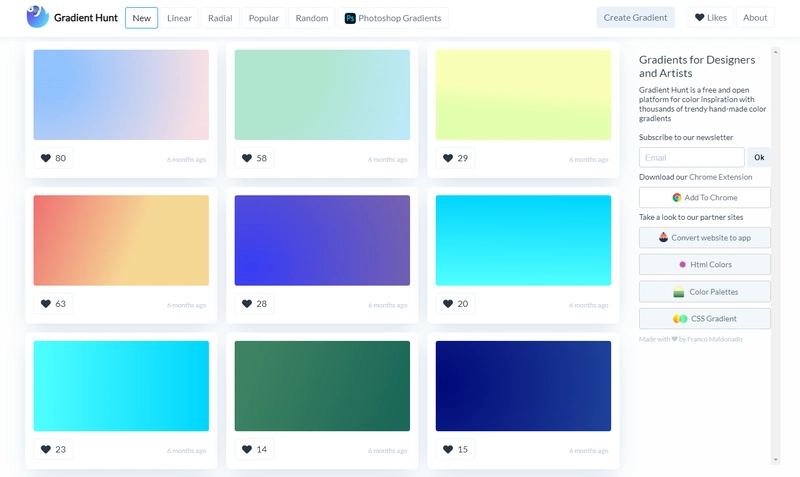Select the indigo purple gradient swatch
Screen dimensions: 800x477
(322, 240)
